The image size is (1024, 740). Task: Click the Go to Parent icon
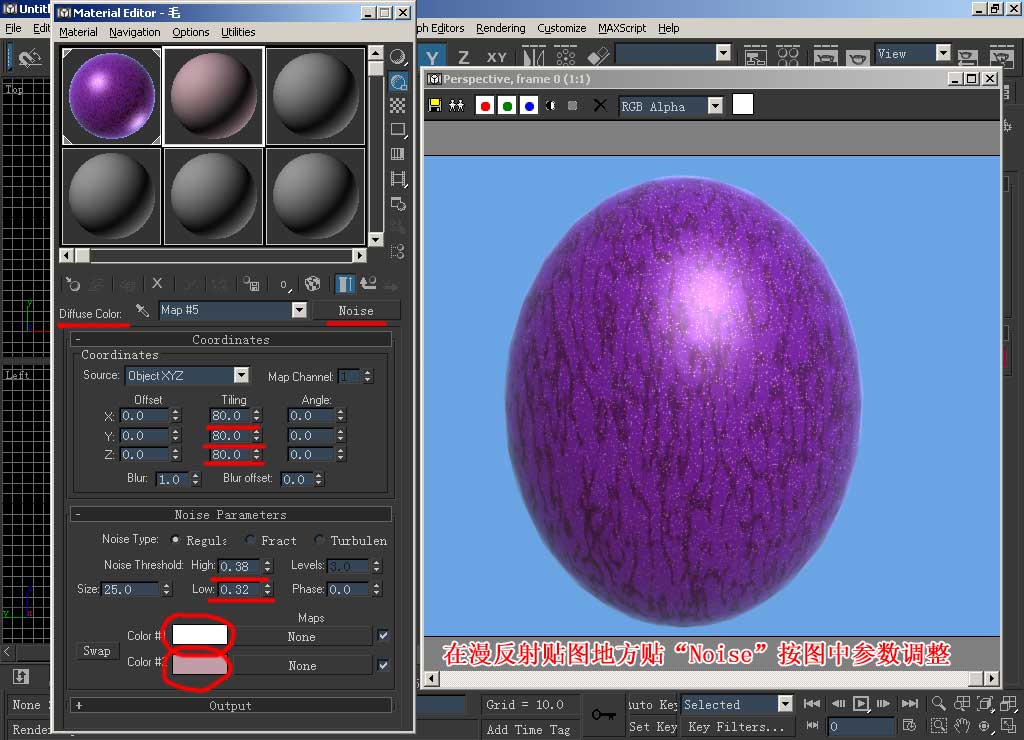tap(369, 284)
